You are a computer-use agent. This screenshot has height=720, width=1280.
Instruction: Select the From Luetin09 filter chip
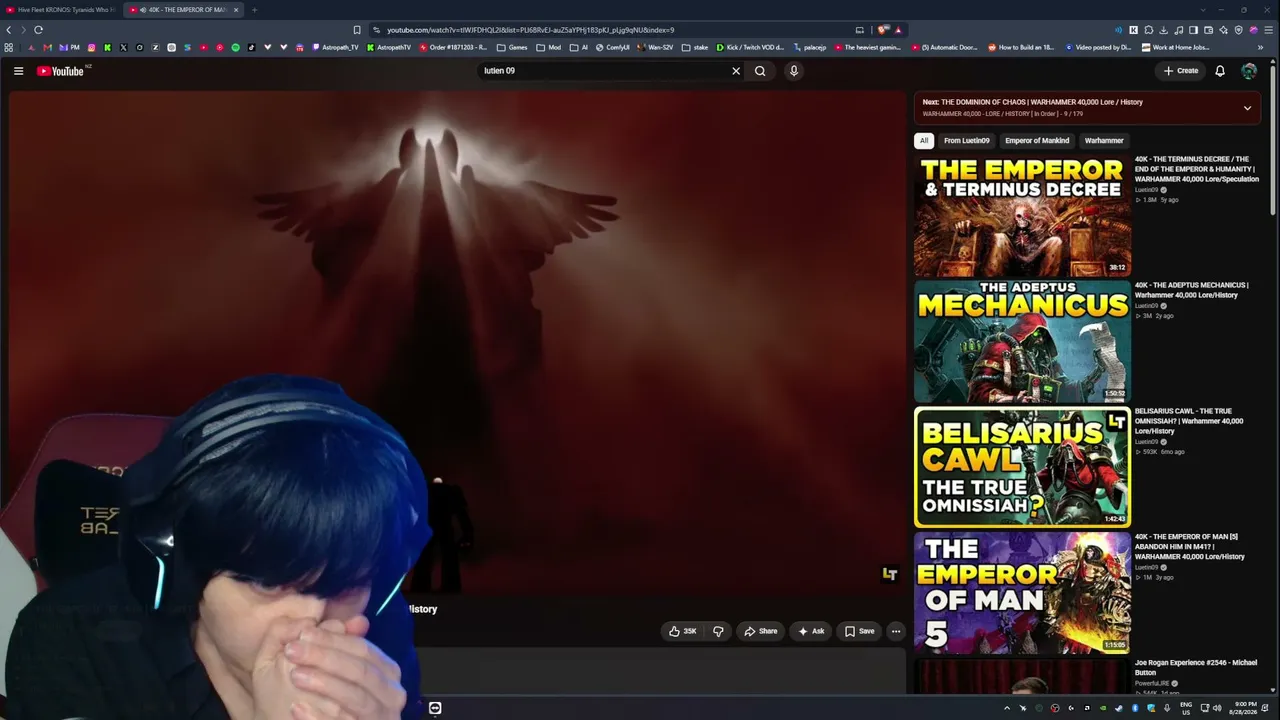[x=966, y=141]
